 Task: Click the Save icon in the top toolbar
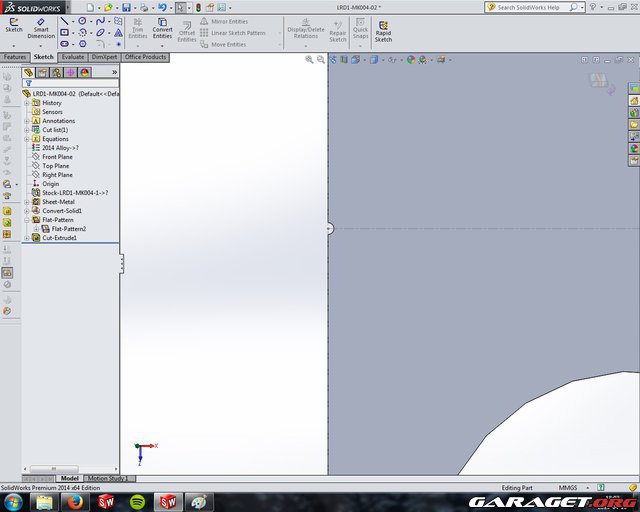click(126, 7)
